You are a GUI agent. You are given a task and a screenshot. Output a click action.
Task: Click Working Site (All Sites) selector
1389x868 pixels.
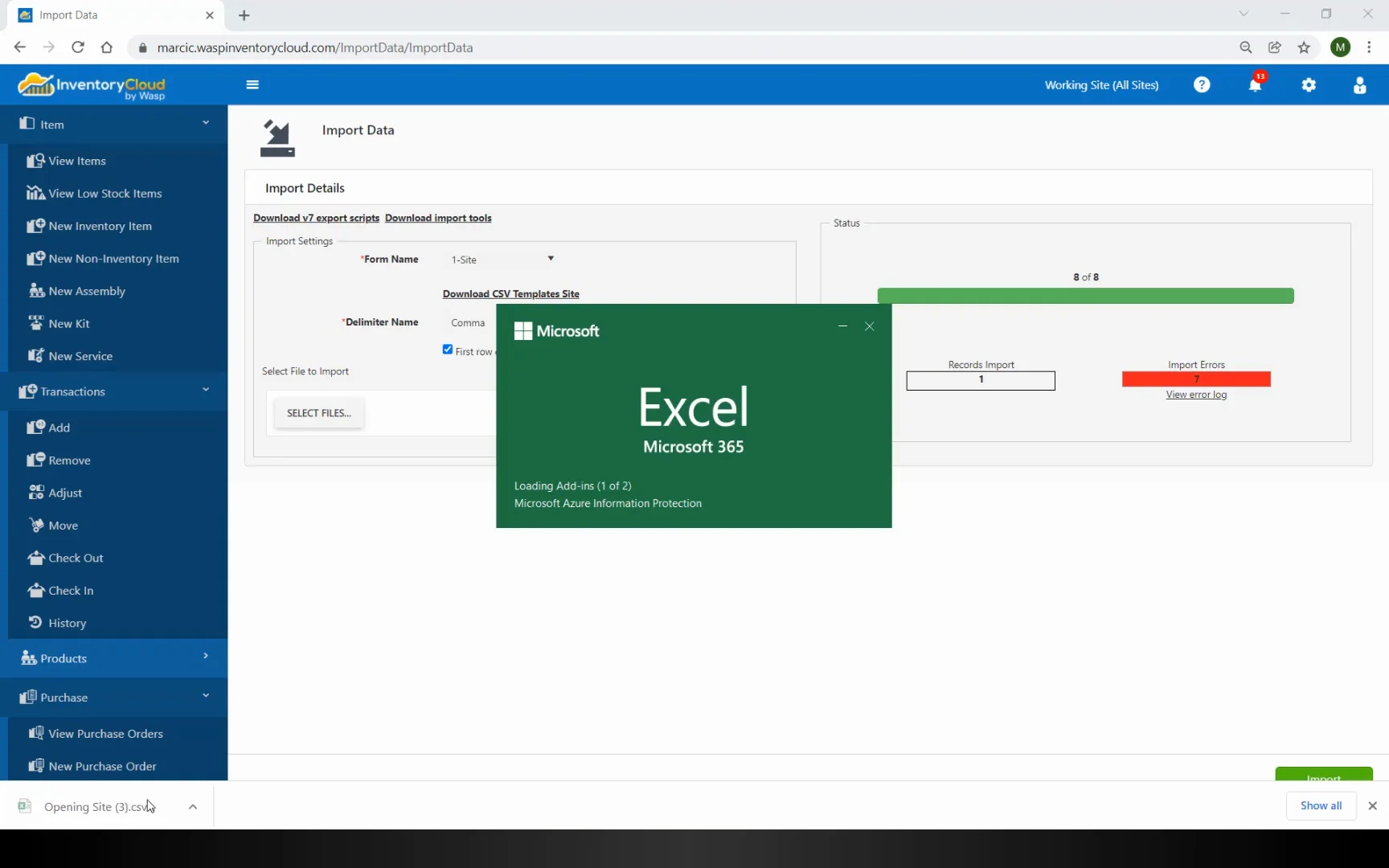[1101, 85]
